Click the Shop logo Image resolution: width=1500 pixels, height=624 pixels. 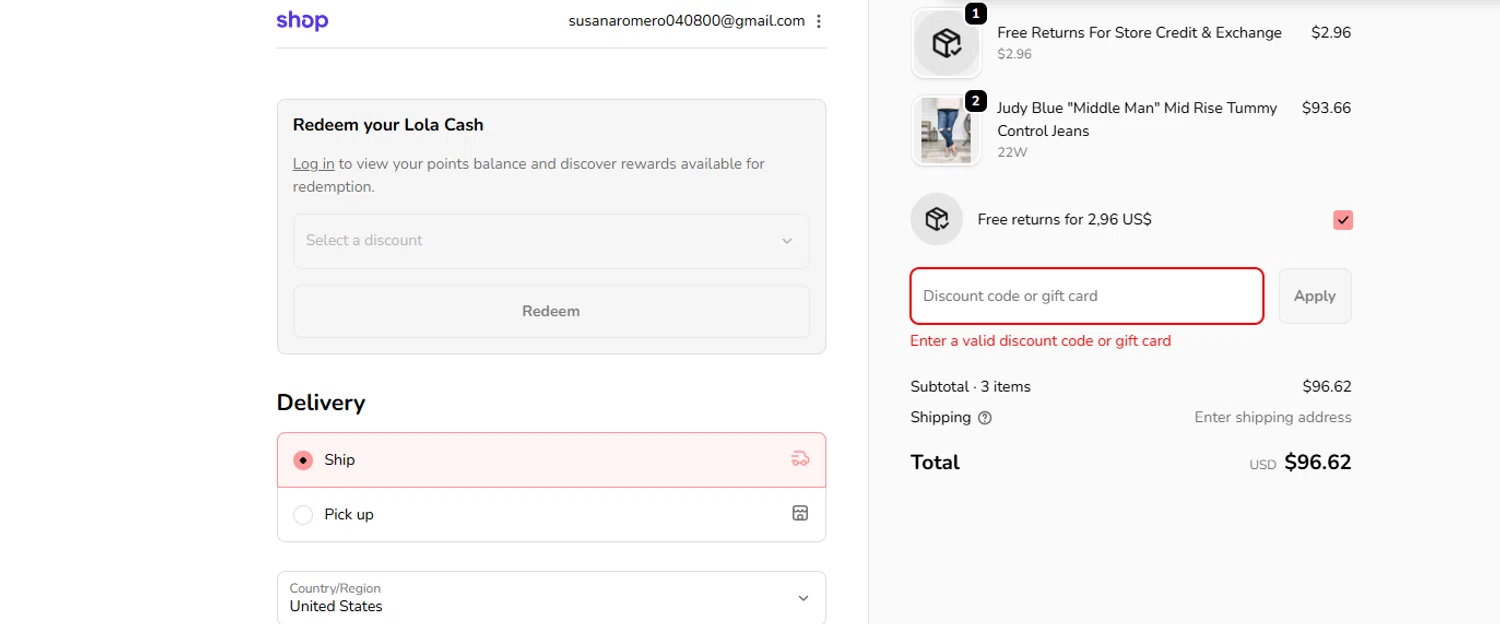click(302, 21)
